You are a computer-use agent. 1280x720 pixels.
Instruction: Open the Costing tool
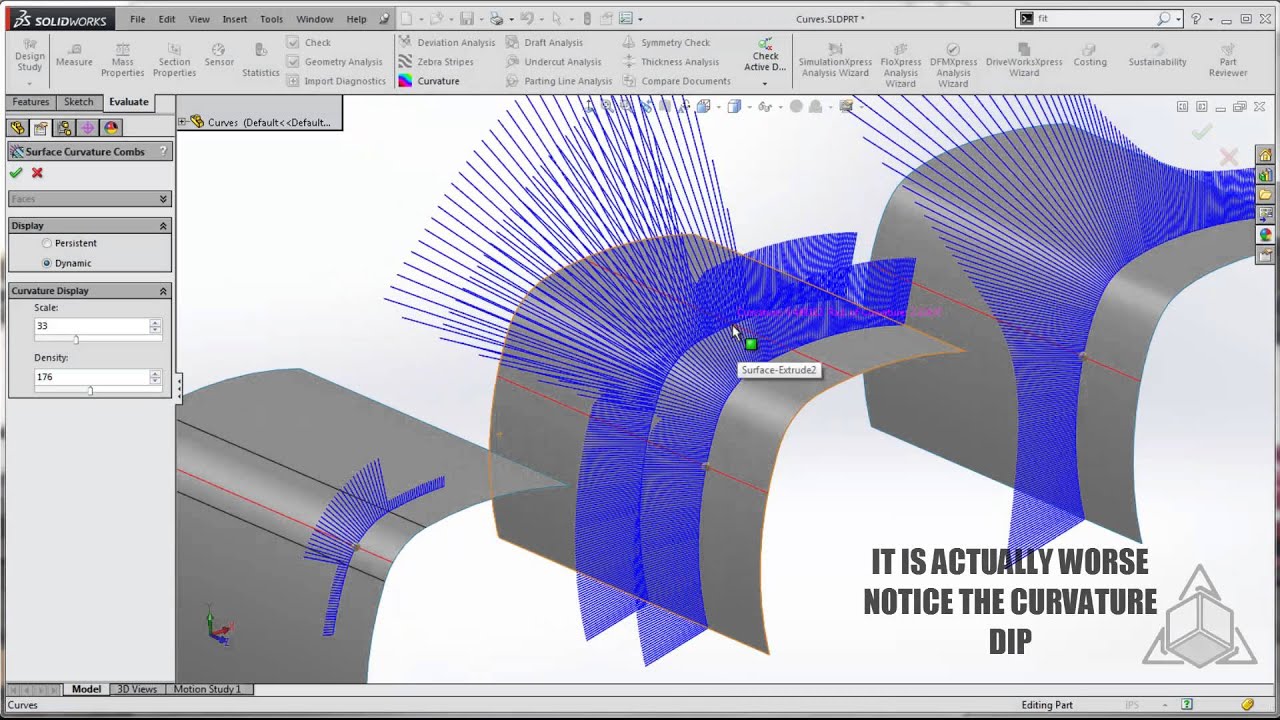[1090, 56]
